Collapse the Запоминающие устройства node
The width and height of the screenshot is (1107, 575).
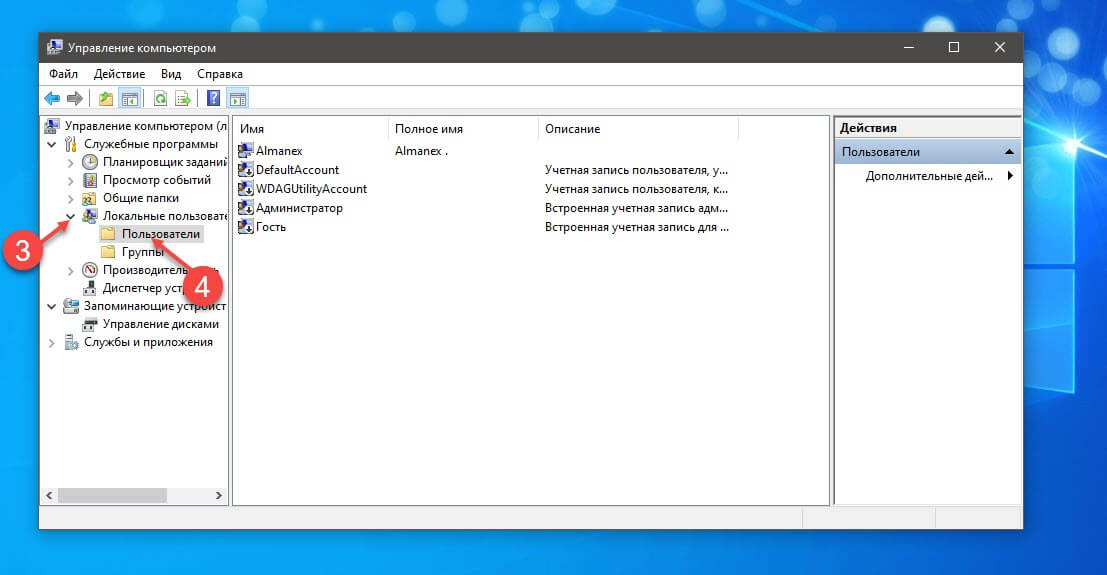52,307
